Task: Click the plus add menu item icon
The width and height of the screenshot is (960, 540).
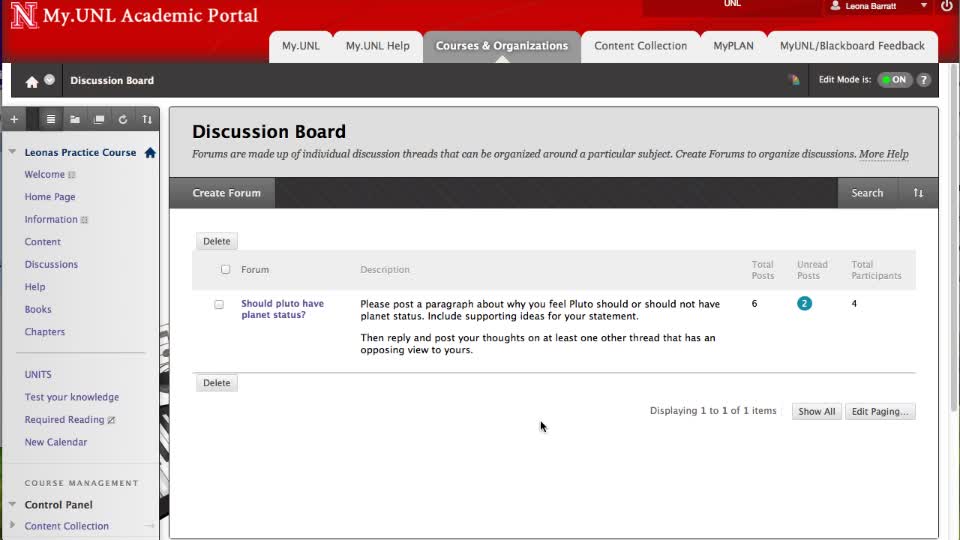Action: click(14, 119)
